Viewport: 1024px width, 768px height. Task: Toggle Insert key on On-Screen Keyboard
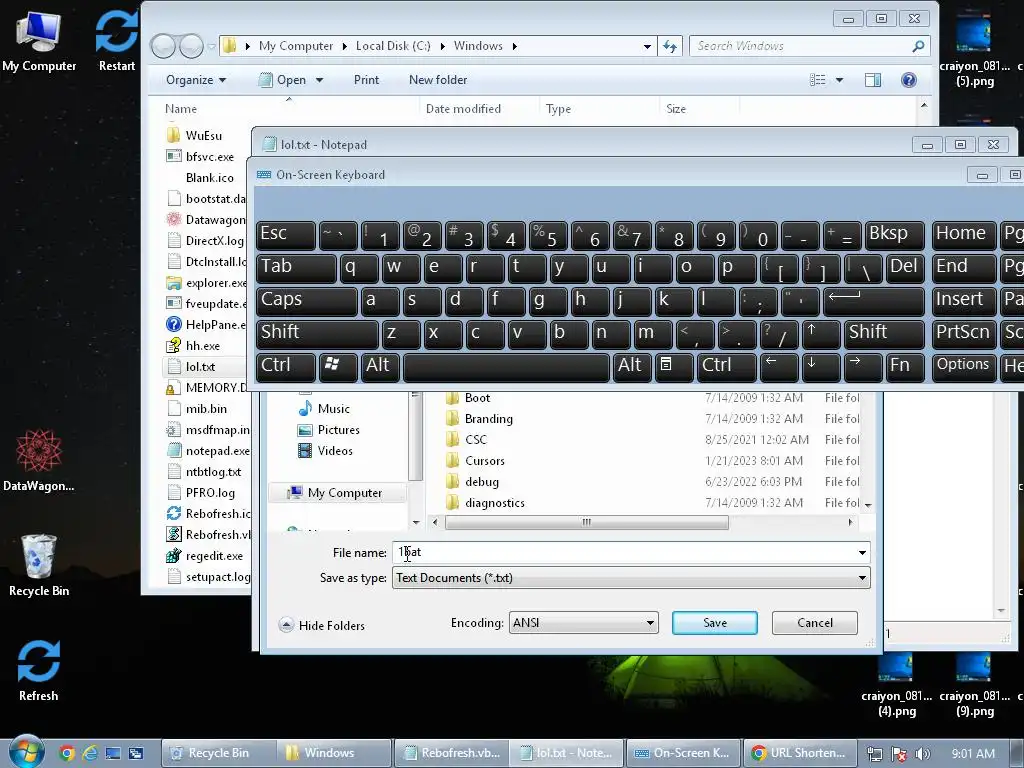963,300
